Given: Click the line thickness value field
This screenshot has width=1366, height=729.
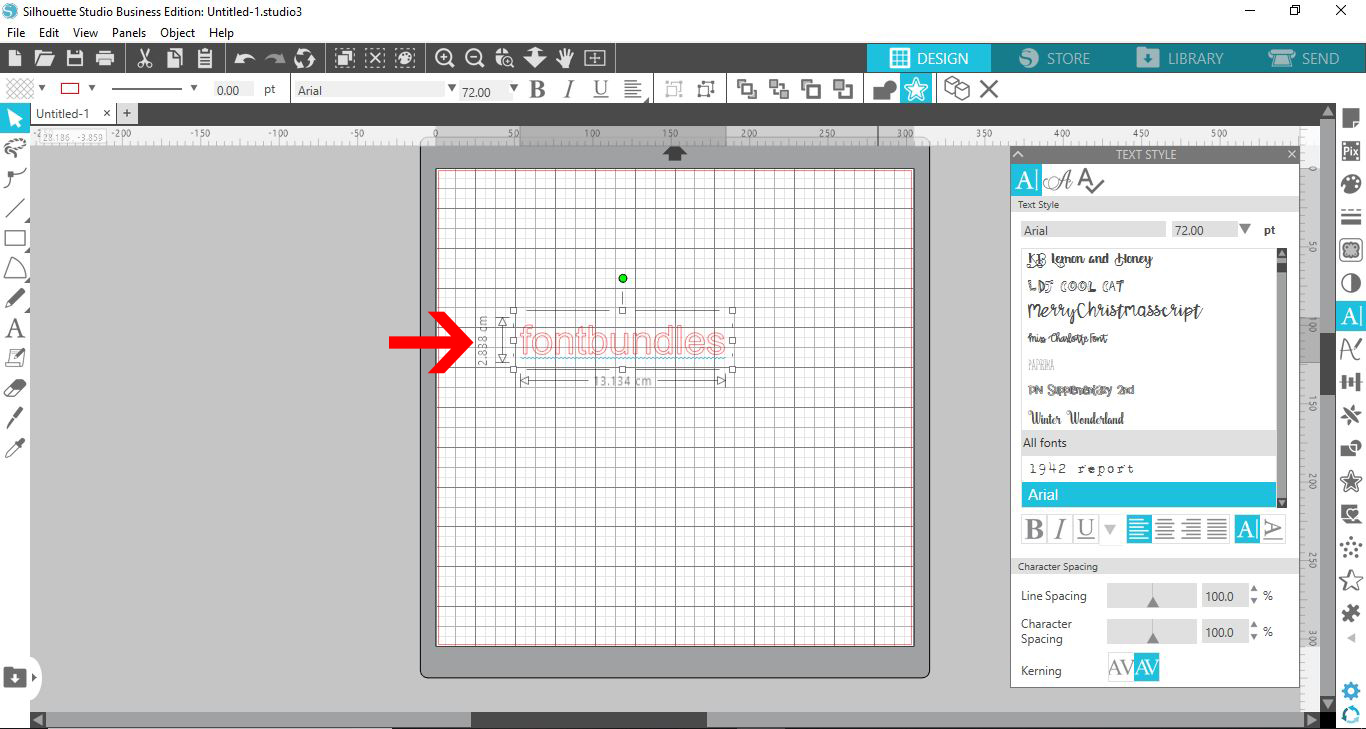Looking at the screenshot, I should [234, 90].
